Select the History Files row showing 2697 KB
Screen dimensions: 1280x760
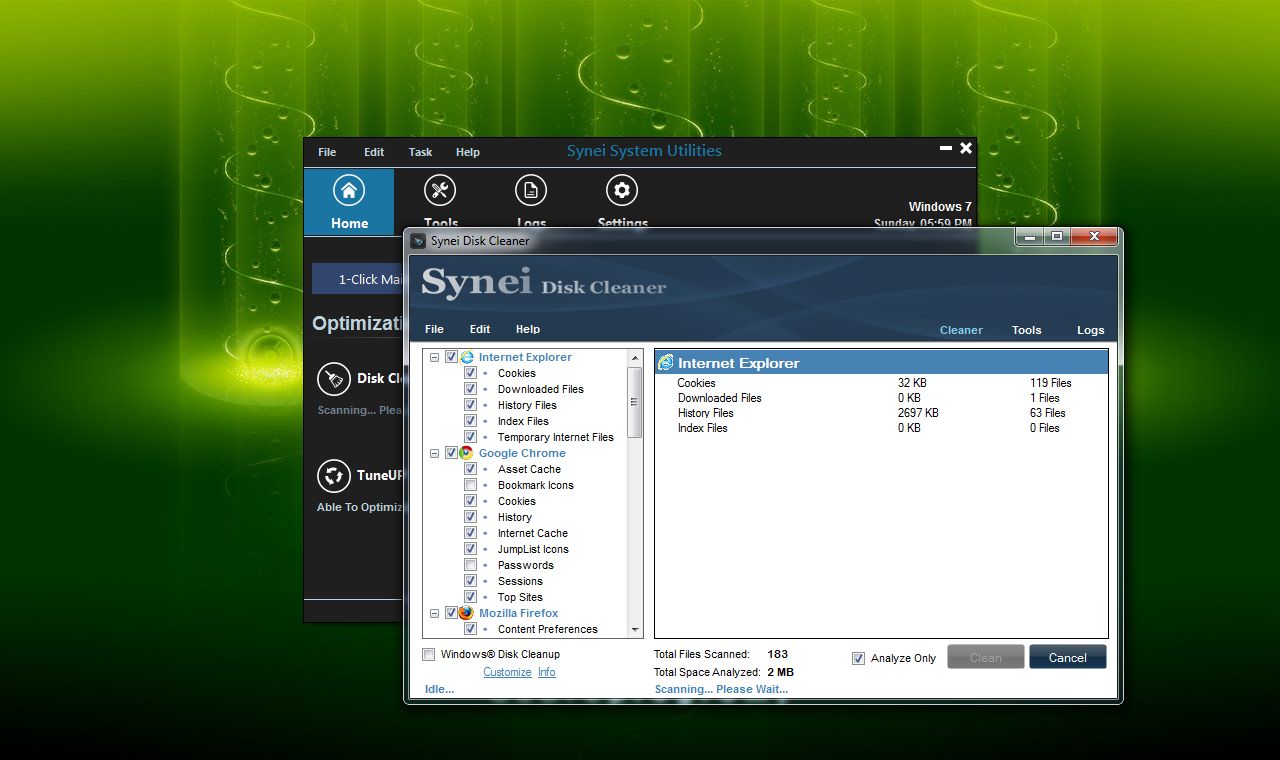pyautogui.click(x=881, y=413)
